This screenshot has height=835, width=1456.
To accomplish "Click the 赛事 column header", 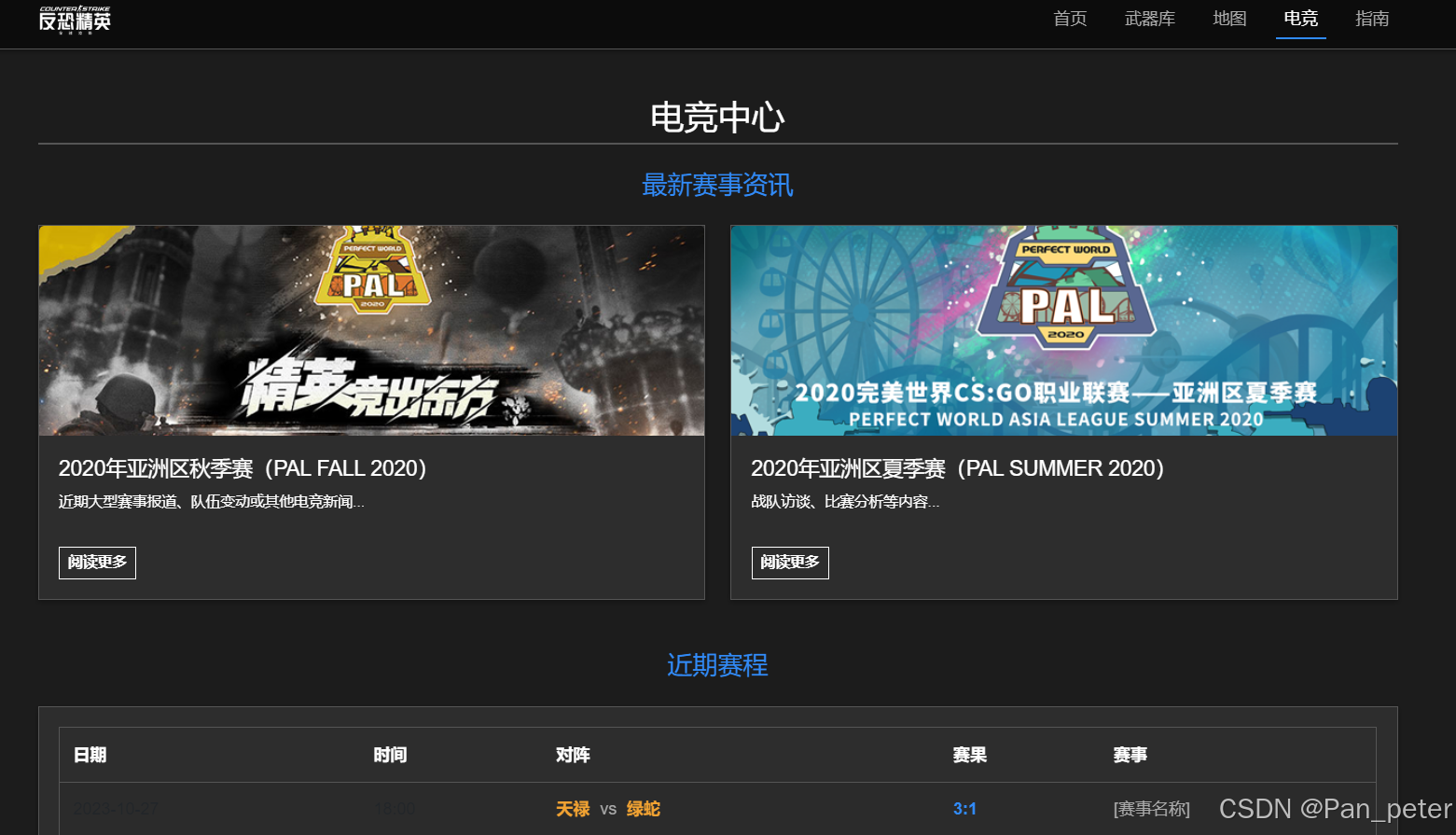I will pos(1130,755).
